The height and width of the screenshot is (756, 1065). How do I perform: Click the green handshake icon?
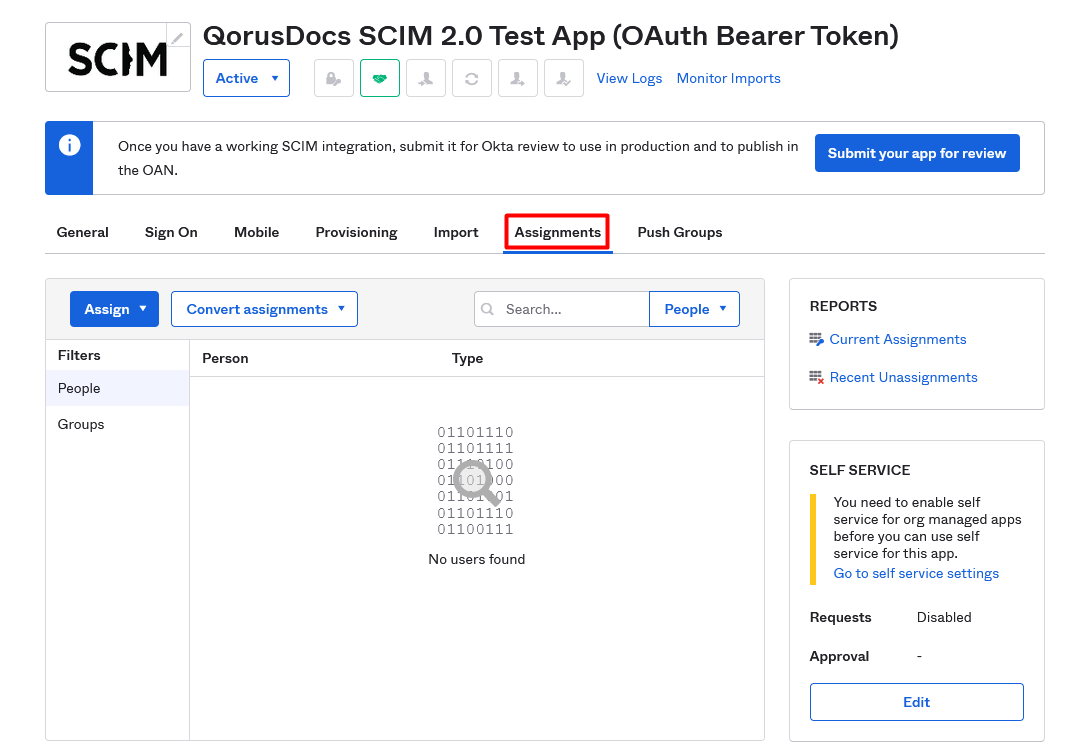[x=380, y=78]
